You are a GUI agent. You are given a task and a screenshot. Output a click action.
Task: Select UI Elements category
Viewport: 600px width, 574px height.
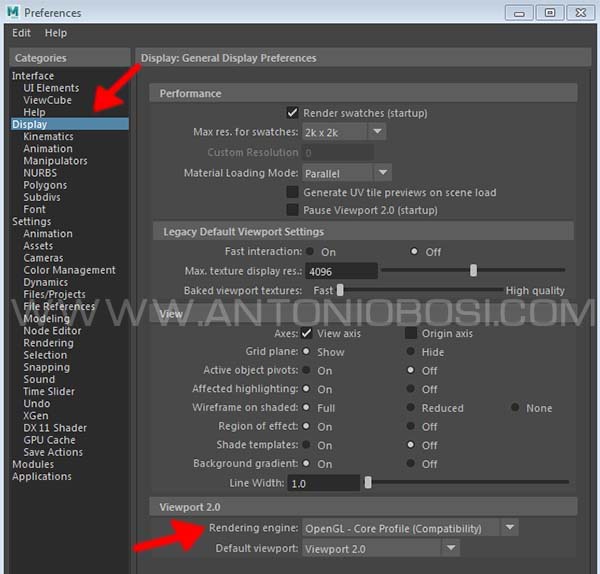pyautogui.click(x=51, y=88)
